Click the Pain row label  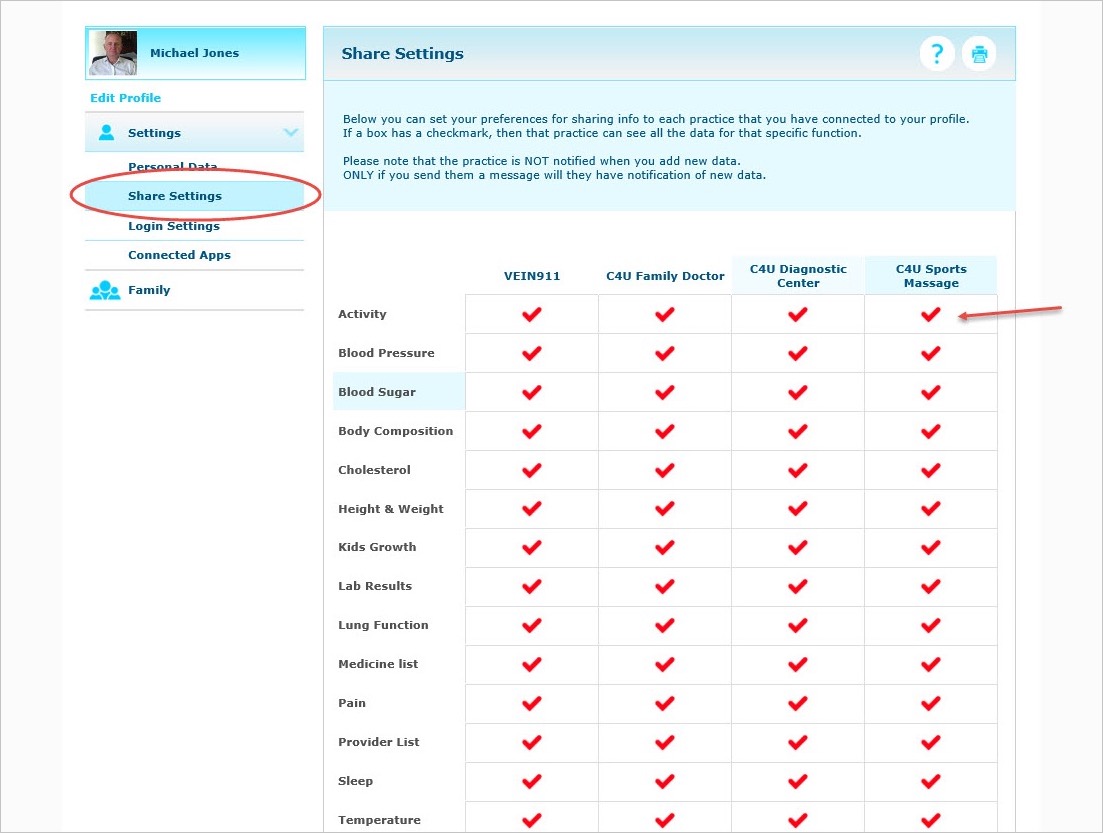click(352, 703)
